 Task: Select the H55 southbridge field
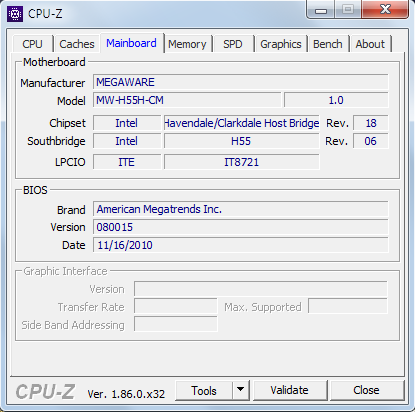[242, 141]
